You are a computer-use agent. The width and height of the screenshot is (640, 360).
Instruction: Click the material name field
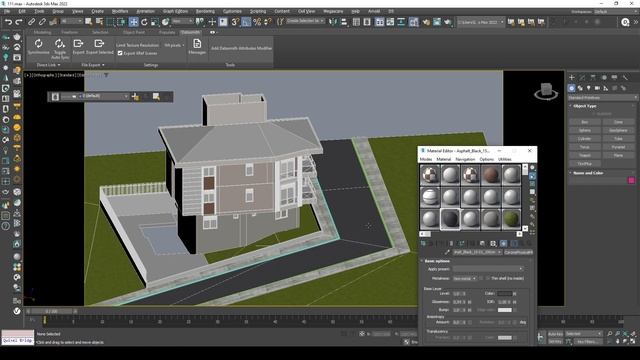click(477, 252)
